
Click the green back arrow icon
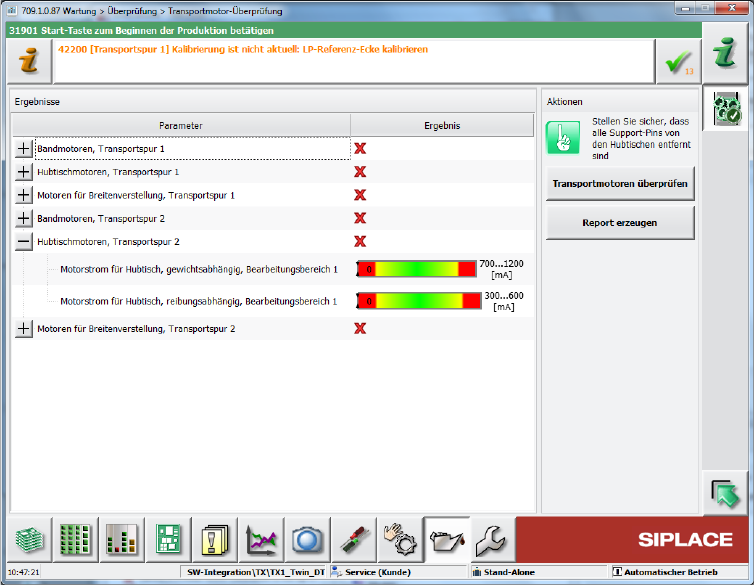725,493
